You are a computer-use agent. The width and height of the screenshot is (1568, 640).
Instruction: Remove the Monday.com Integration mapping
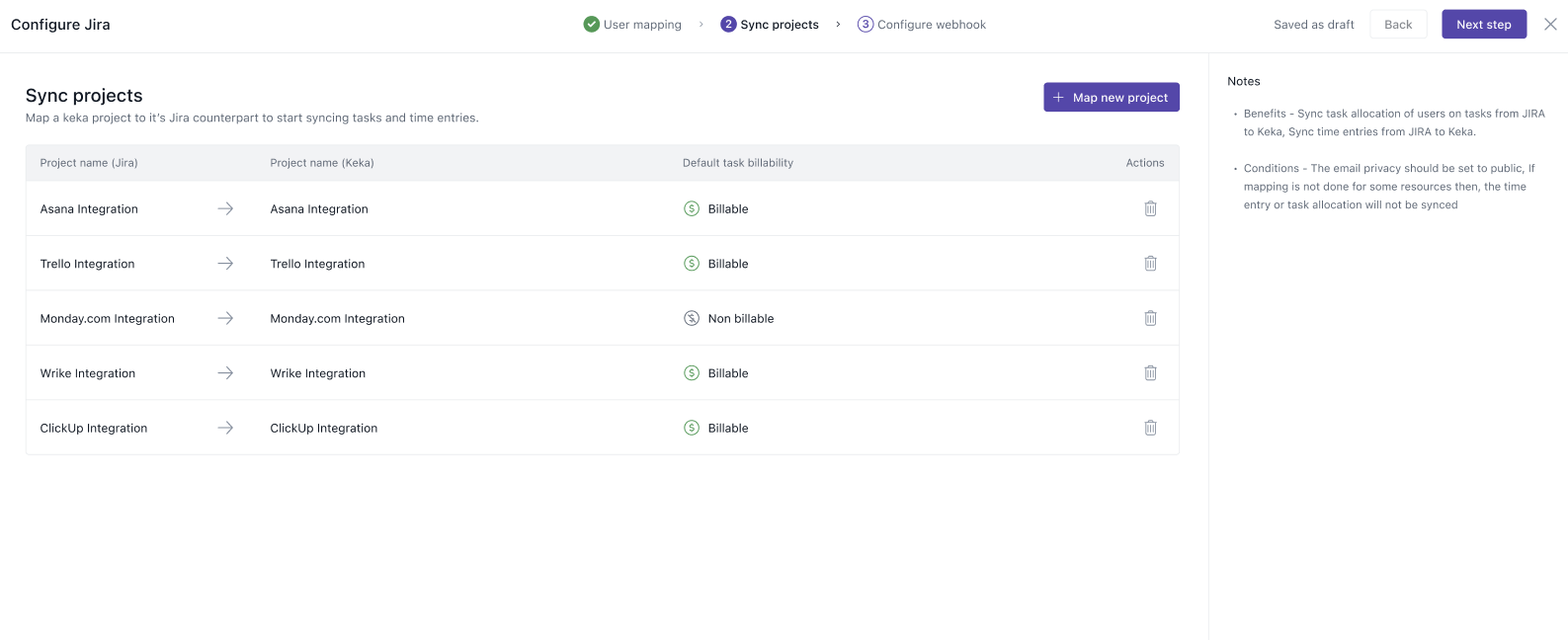coord(1150,318)
